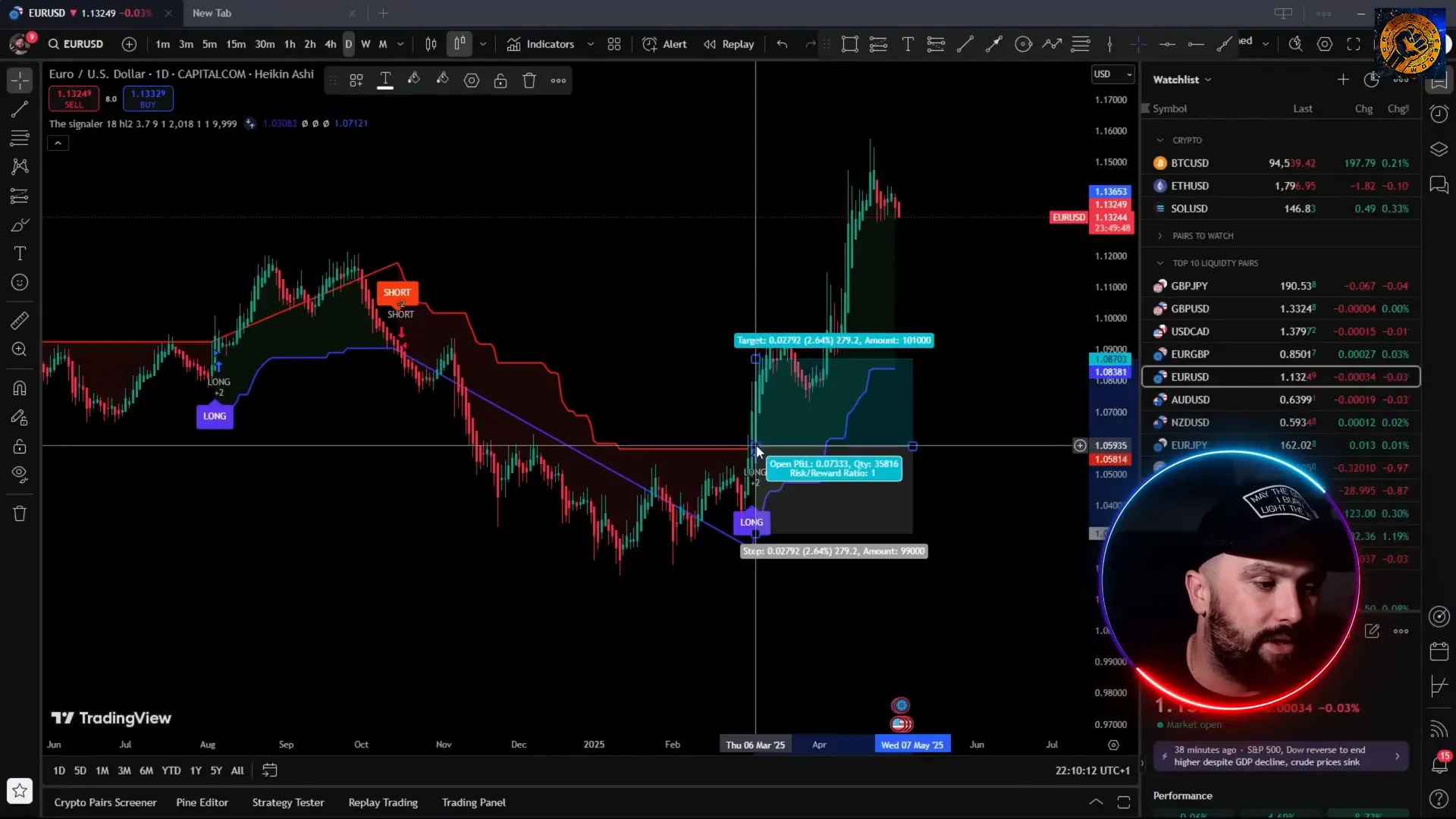Collapse TOP 10 LIQUIDITY PAIRS section
The height and width of the screenshot is (819, 1456).
(x=1159, y=263)
